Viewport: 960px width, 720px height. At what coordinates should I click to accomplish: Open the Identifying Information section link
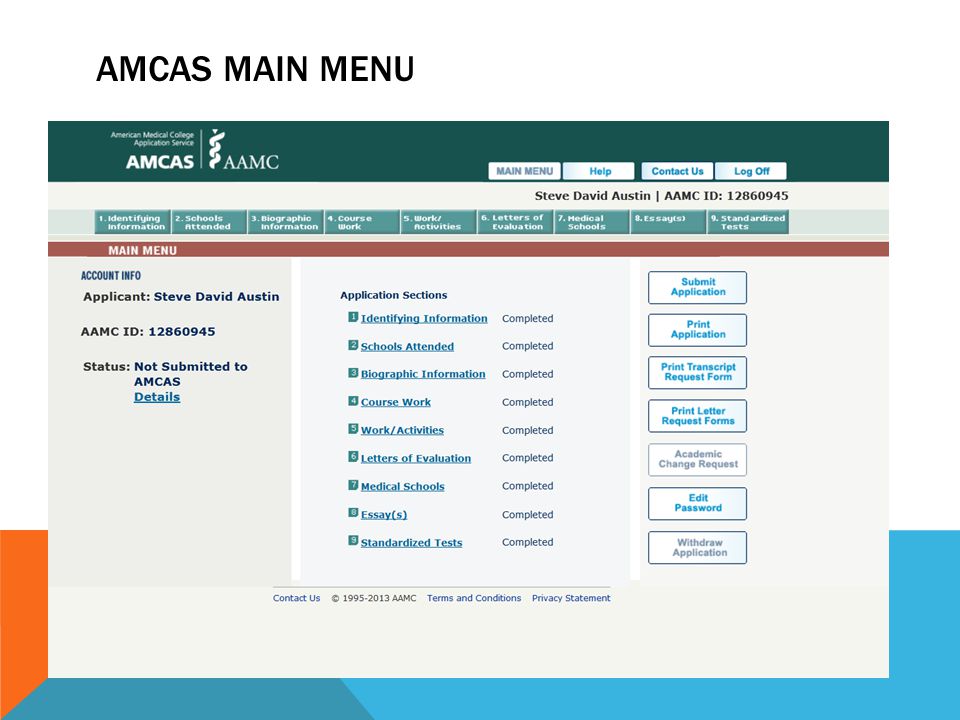click(424, 318)
